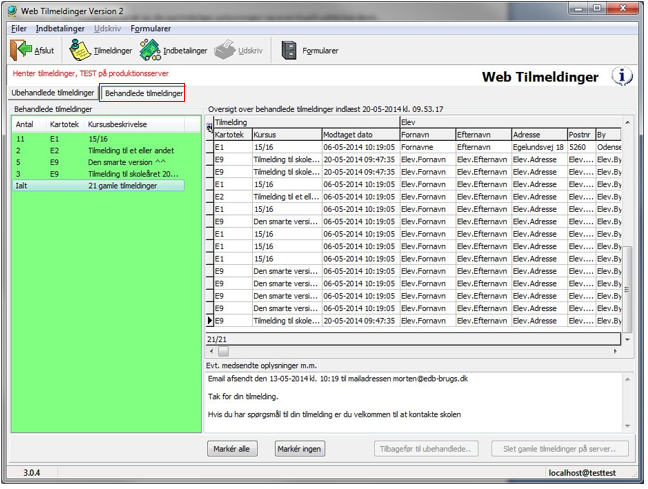This screenshot has height=489, width=648.
Task: Click the '5260' postal code cell
Action: (581, 147)
